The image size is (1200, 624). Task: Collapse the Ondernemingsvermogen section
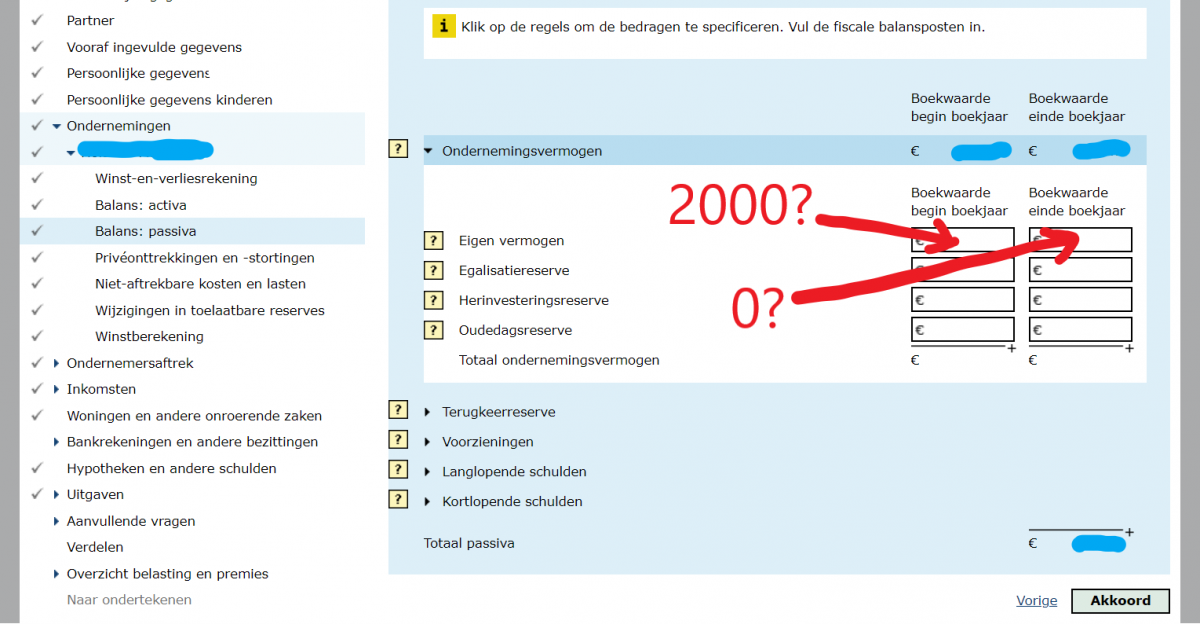click(429, 151)
